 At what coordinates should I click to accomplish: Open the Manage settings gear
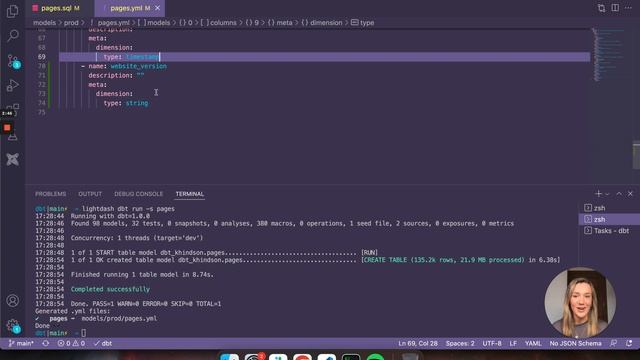[13, 326]
